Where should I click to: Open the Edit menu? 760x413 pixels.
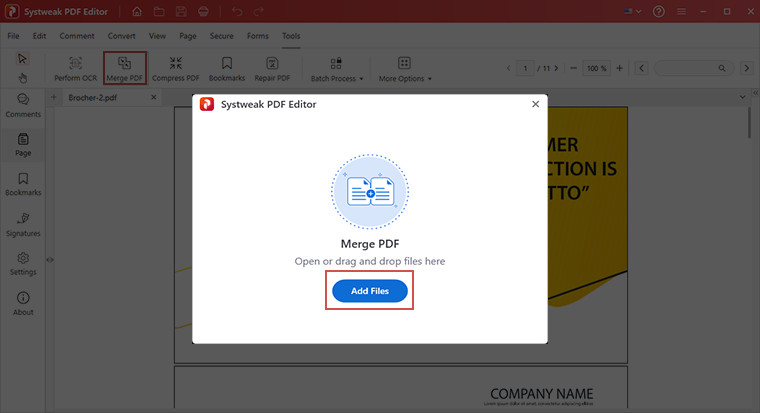[39, 36]
